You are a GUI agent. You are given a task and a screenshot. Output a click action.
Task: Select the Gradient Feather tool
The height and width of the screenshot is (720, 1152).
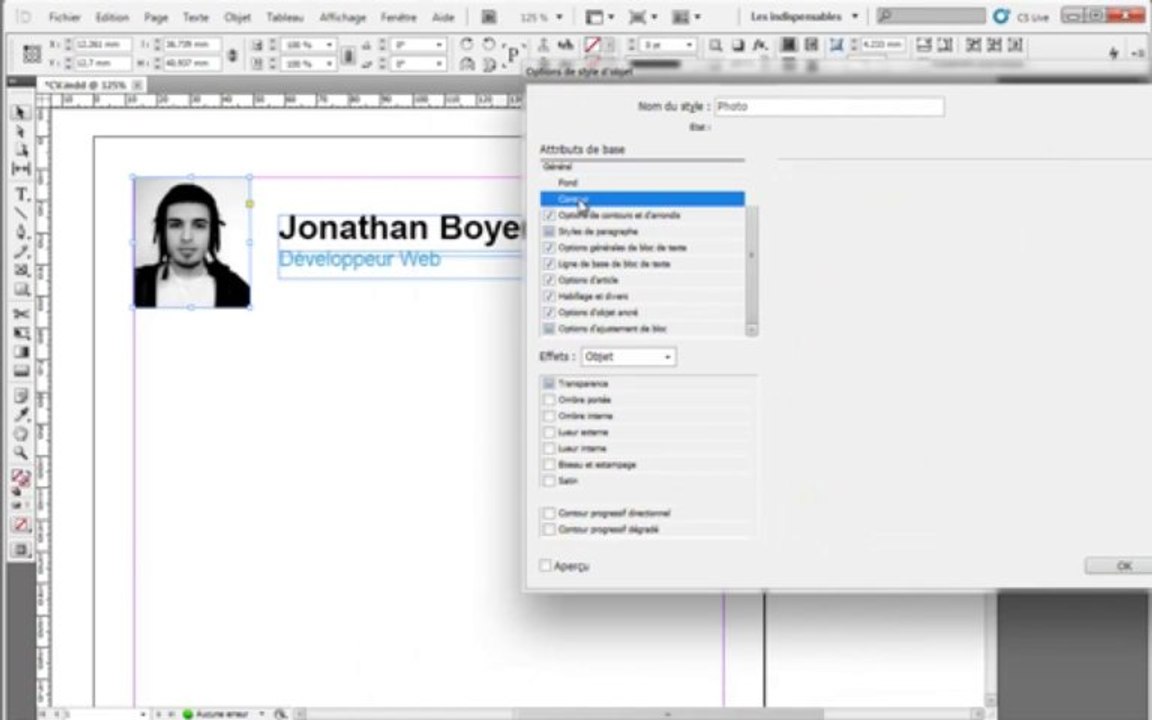point(21,370)
